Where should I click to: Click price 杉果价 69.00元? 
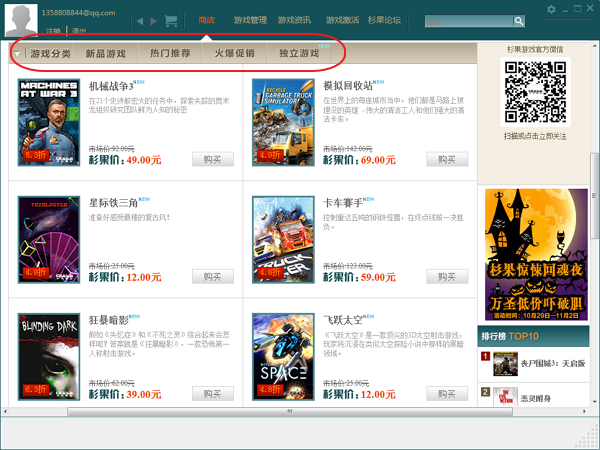359,160
